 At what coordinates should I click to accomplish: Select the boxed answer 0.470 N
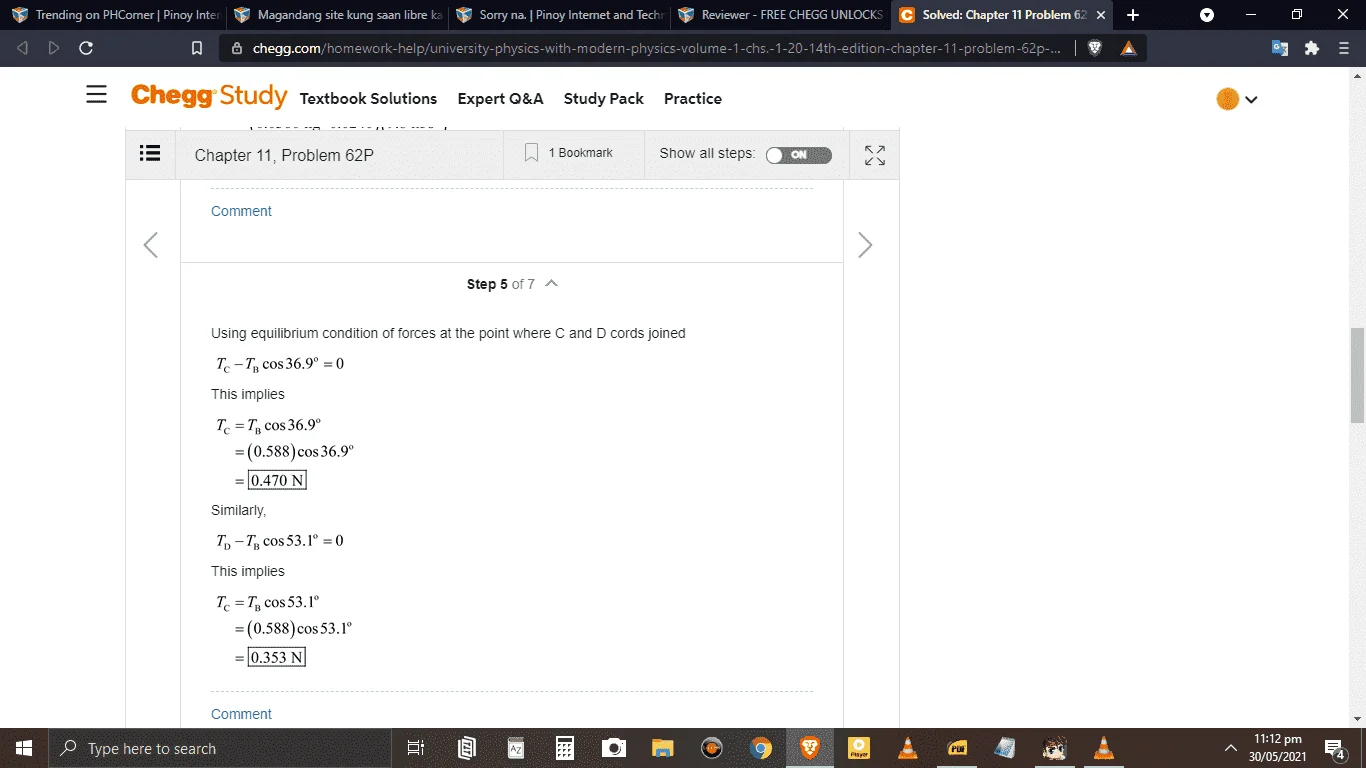(x=277, y=480)
